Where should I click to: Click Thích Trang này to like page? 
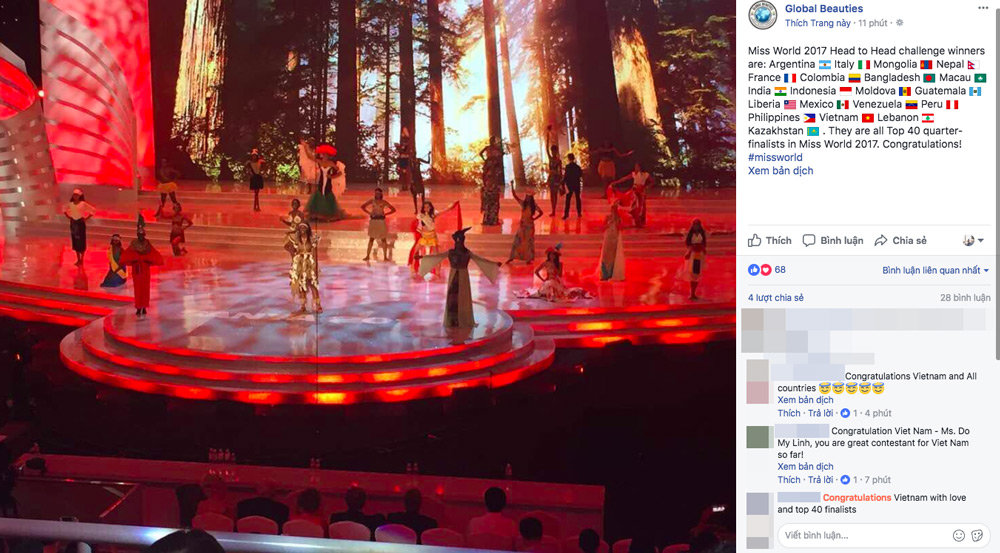point(818,23)
